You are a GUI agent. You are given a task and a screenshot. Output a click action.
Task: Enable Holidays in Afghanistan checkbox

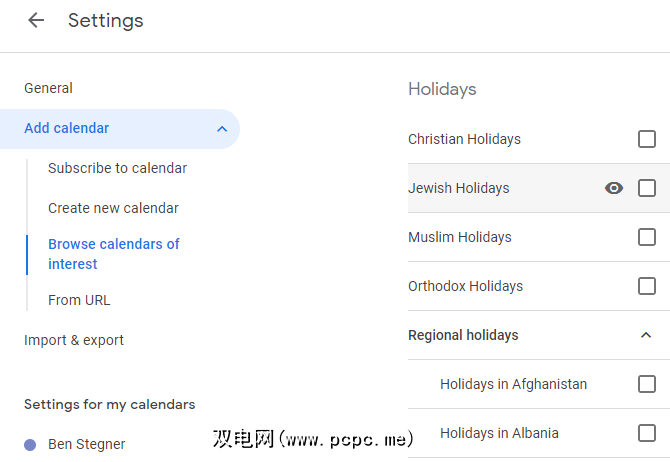pyautogui.click(x=647, y=384)
